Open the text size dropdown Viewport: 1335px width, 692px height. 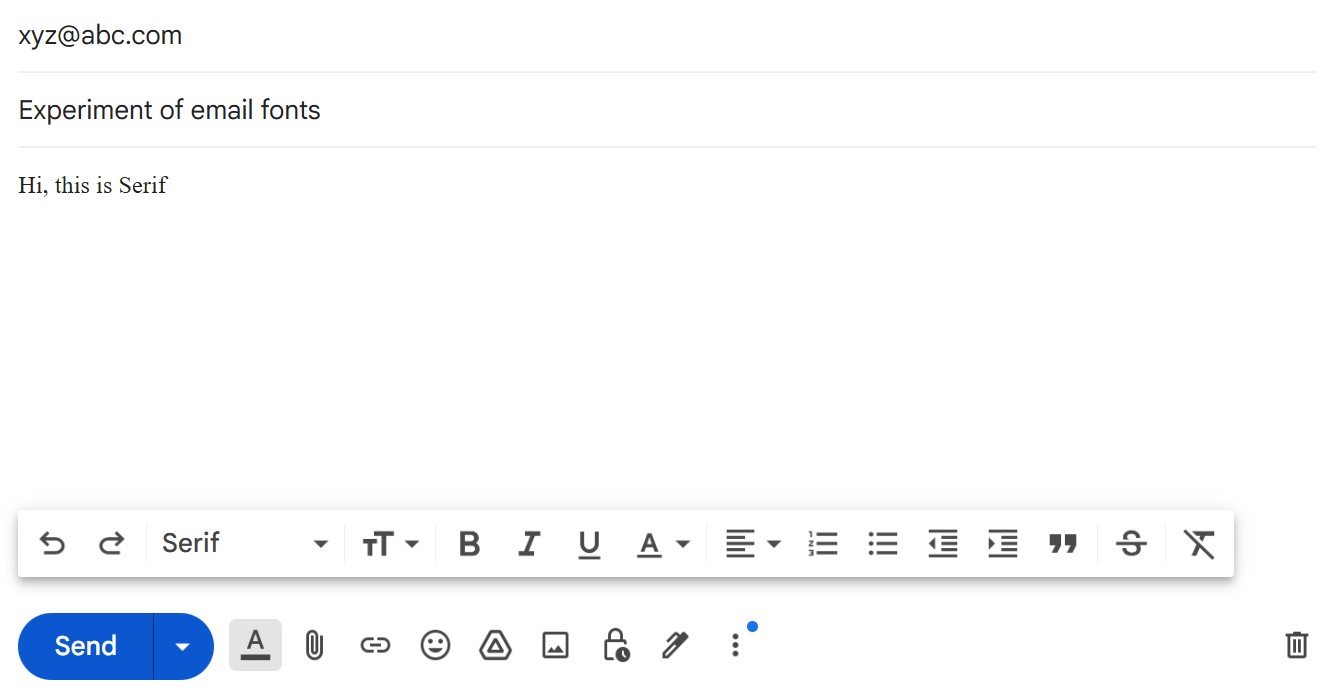pos(390,543)
